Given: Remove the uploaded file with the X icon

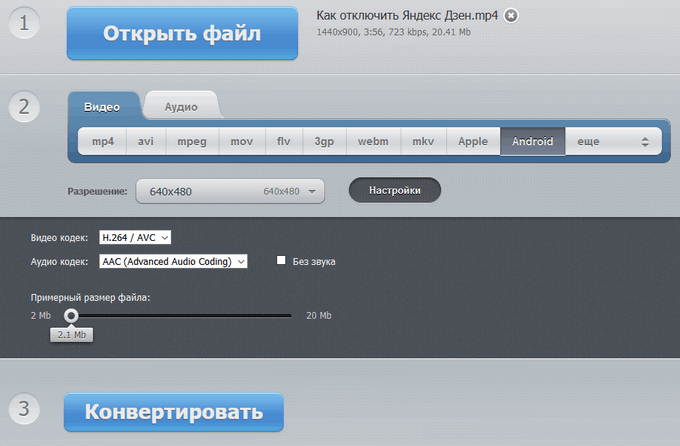Looking at the screenshot, I should [511, 16].
